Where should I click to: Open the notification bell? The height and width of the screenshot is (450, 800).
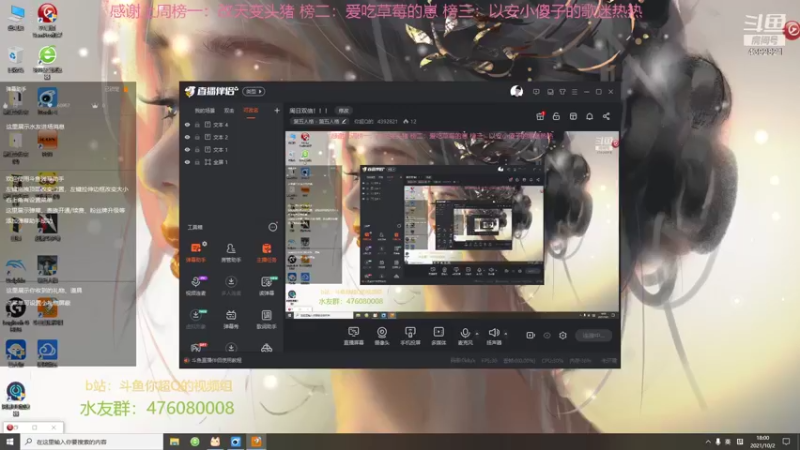coord(589,116)
